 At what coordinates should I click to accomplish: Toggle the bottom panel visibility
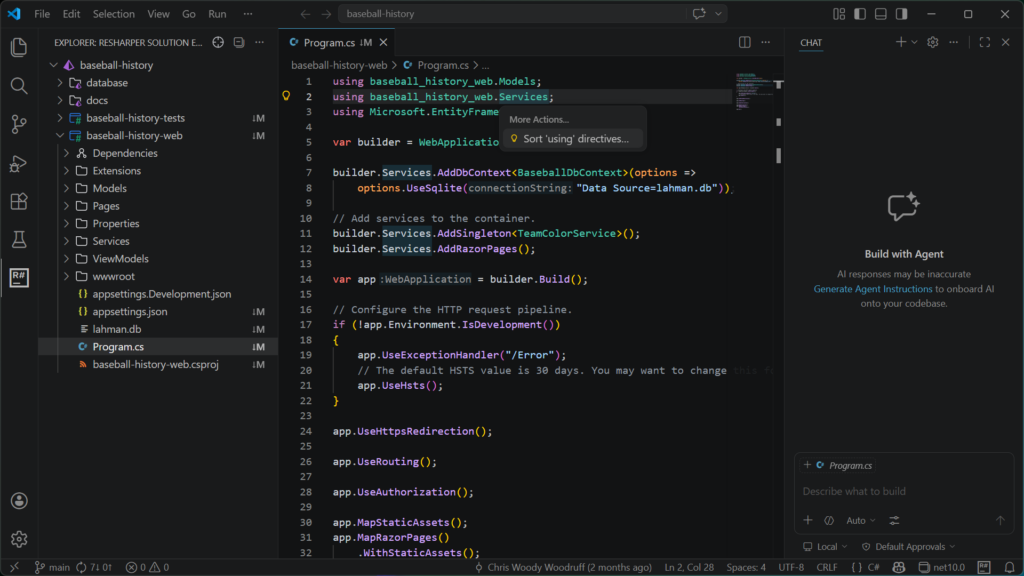tap(880, 14)
